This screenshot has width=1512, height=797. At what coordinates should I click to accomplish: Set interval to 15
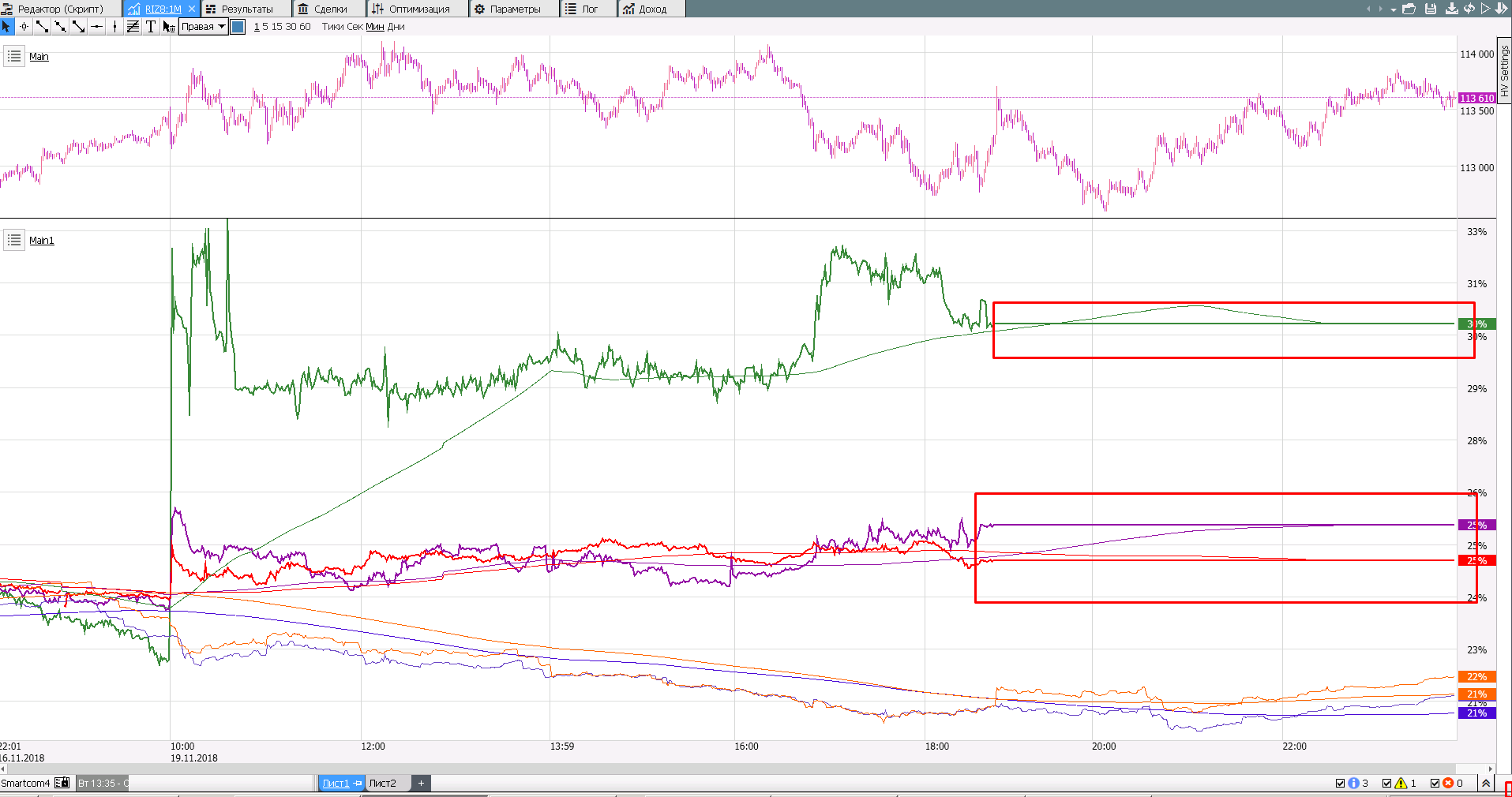click(276, 27)
